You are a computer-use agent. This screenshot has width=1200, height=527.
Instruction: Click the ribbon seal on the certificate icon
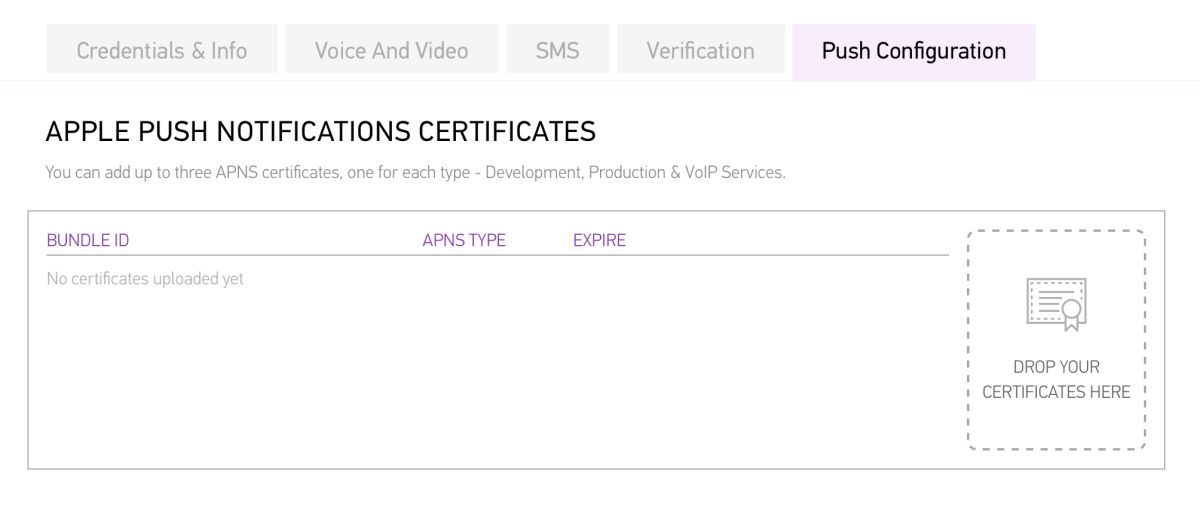tap(1071, 314)
